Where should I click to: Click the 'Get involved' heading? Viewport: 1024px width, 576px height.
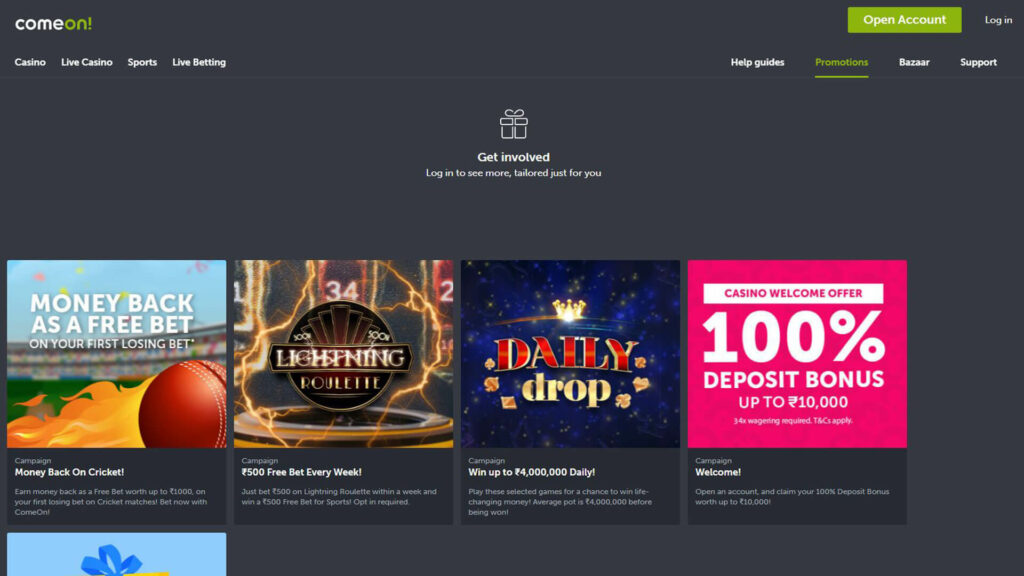(513, 157)
